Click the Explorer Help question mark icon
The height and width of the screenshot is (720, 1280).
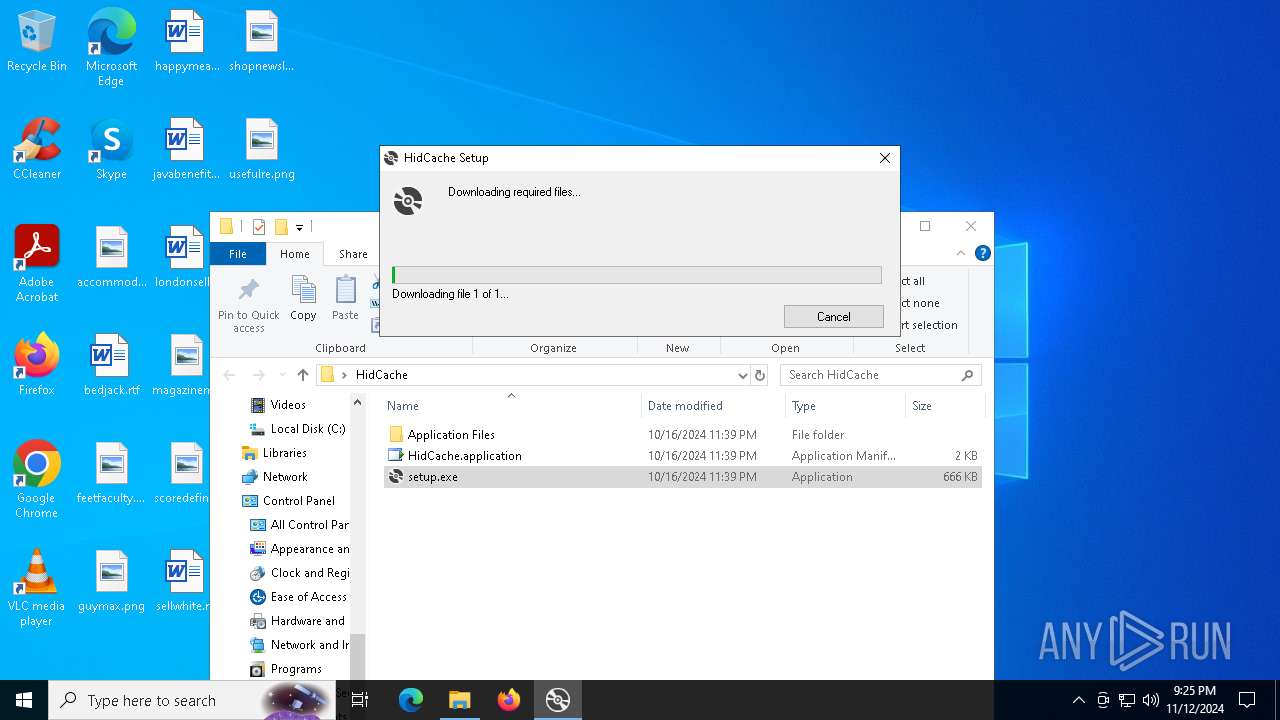982,254
